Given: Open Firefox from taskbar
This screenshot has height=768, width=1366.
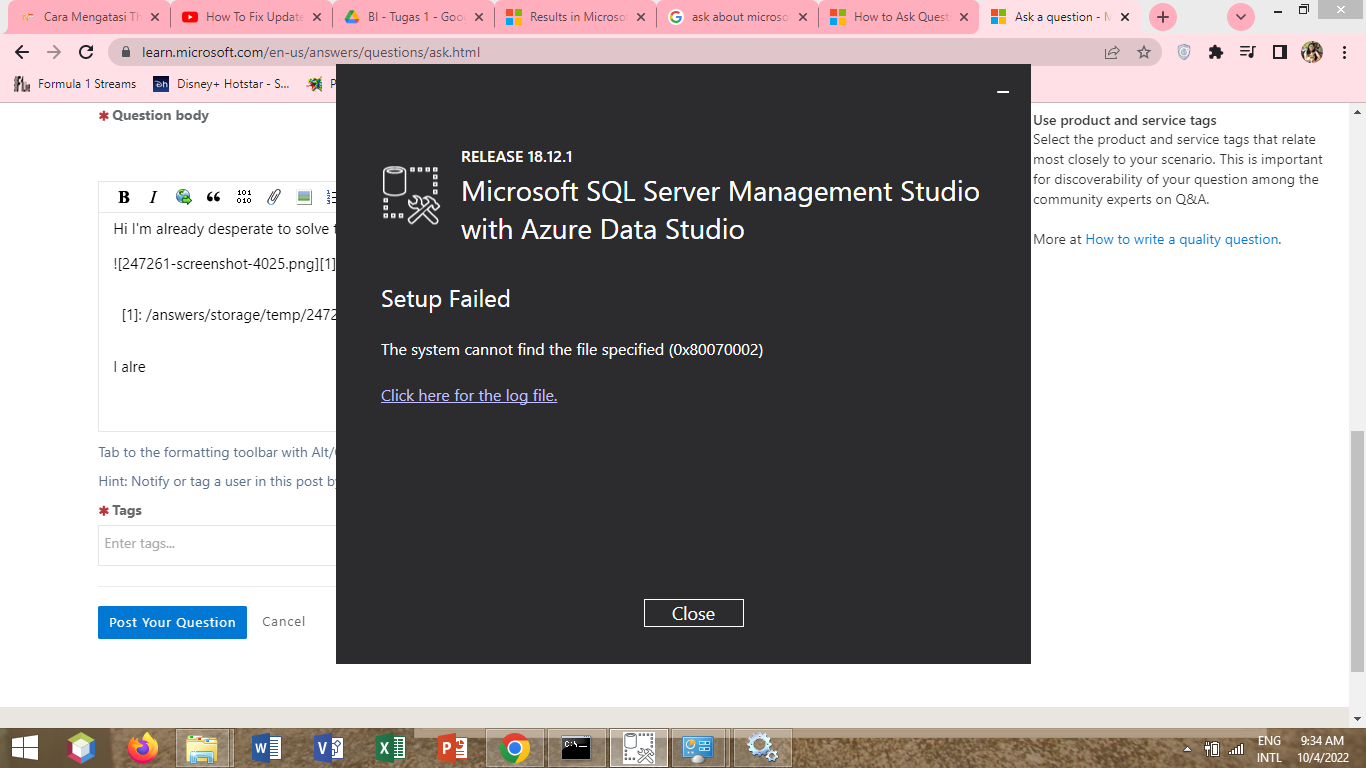Looking at the screenshot, I should pyautogui.click(x=143, y=747).
